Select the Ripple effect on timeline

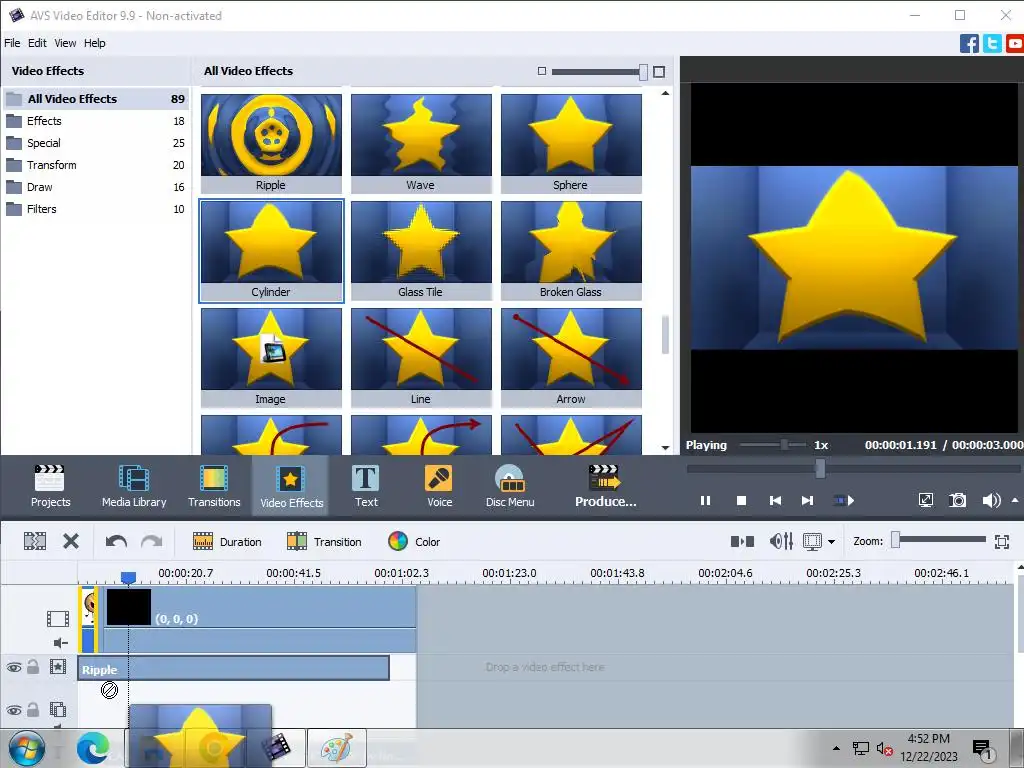tap(233, 668)
